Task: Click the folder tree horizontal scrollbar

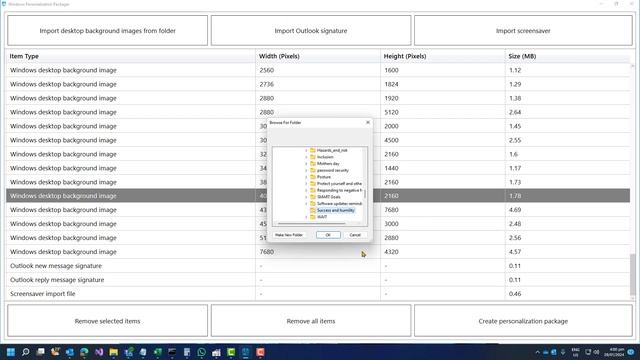Action: point(311,223)
